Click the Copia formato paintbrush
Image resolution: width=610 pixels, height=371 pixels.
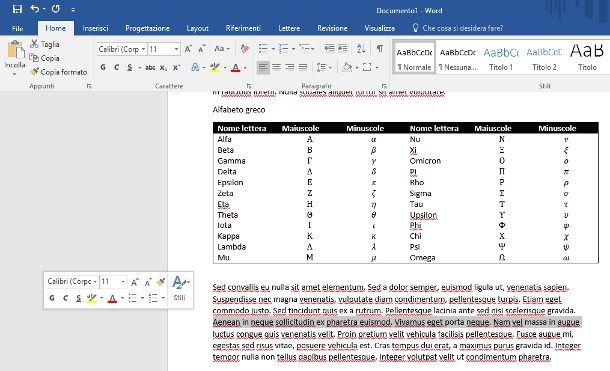point(58,72)
